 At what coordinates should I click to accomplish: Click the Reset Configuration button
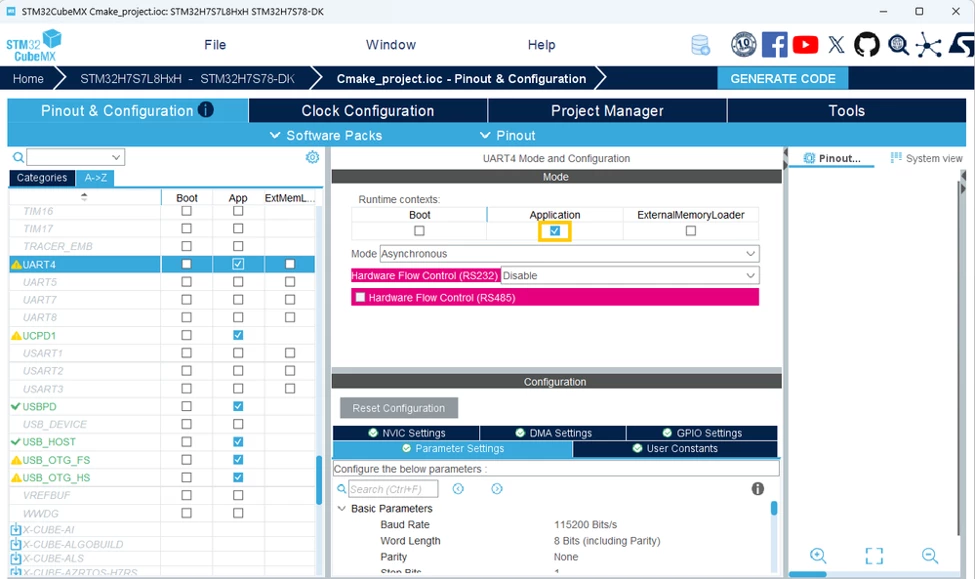399,408
